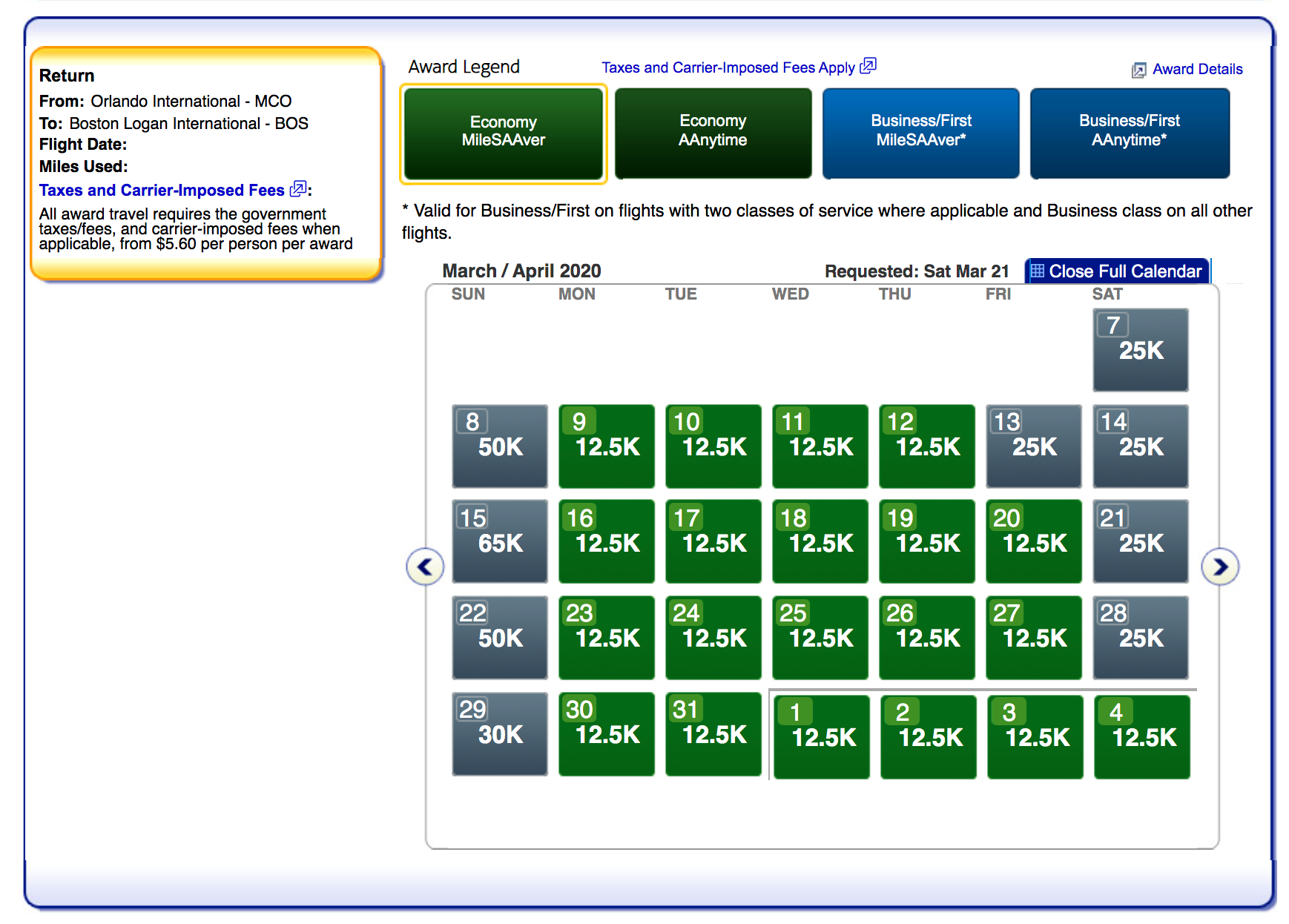Click popup icon next to Taxes and Carrier-Imposed Fees
Screen dimensions: 1289x924
(298, 189)
